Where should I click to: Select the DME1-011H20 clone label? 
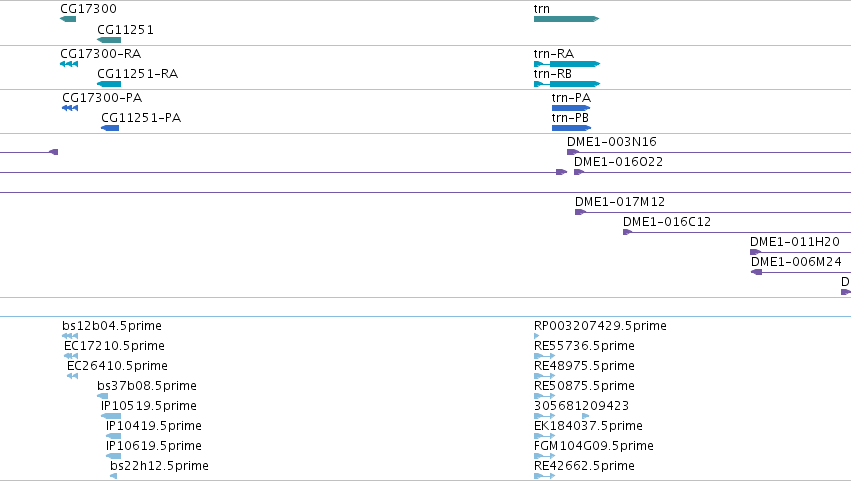[795, 242]
